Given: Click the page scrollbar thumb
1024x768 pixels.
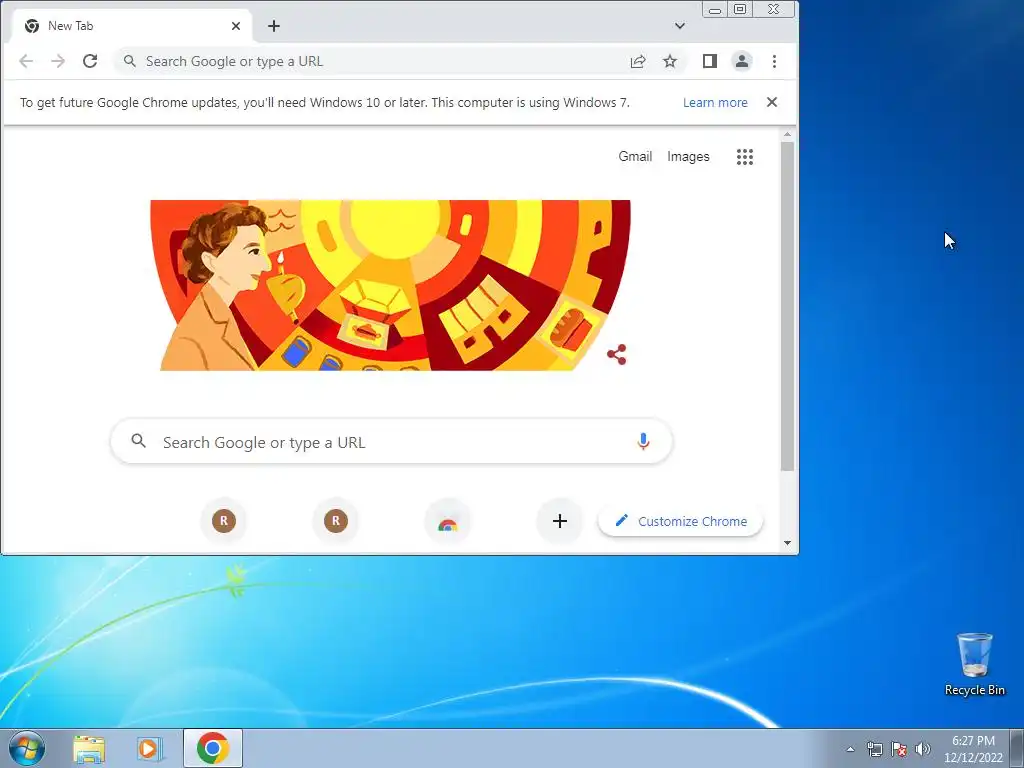Looking at the screenshot, I should [x=788, y=306].
